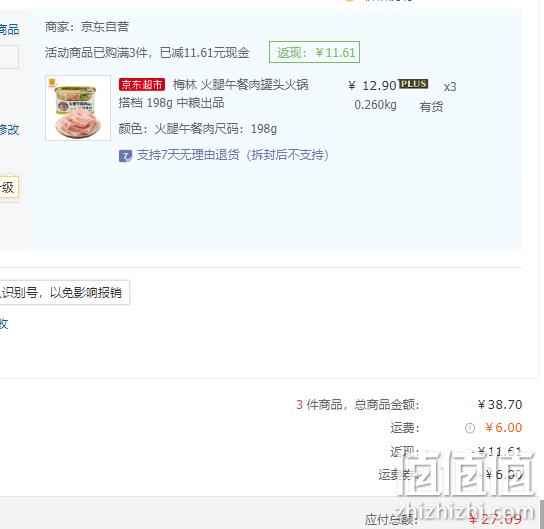The width and height of the screenshot is (544, 529).
Task: Click the ¥12.90 item price
Action: pos(372,85)
